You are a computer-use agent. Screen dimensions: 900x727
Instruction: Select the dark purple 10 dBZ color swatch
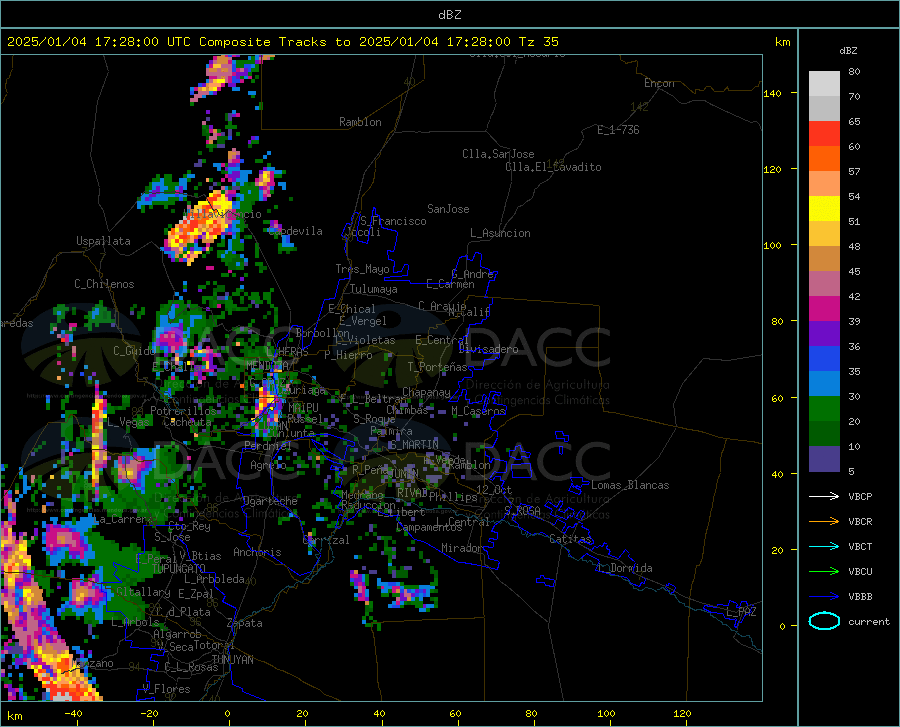824,459
